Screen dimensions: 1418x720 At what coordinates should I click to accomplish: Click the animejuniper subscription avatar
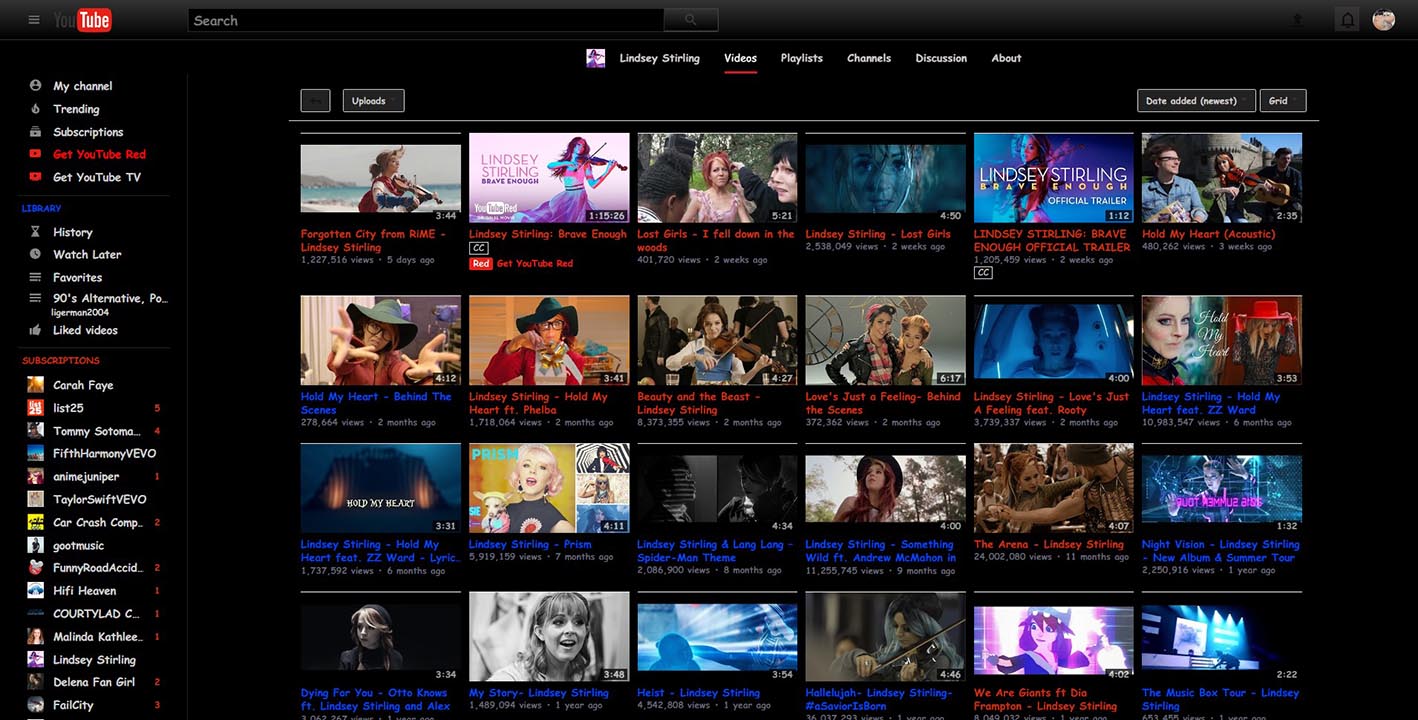pos(36,477)
